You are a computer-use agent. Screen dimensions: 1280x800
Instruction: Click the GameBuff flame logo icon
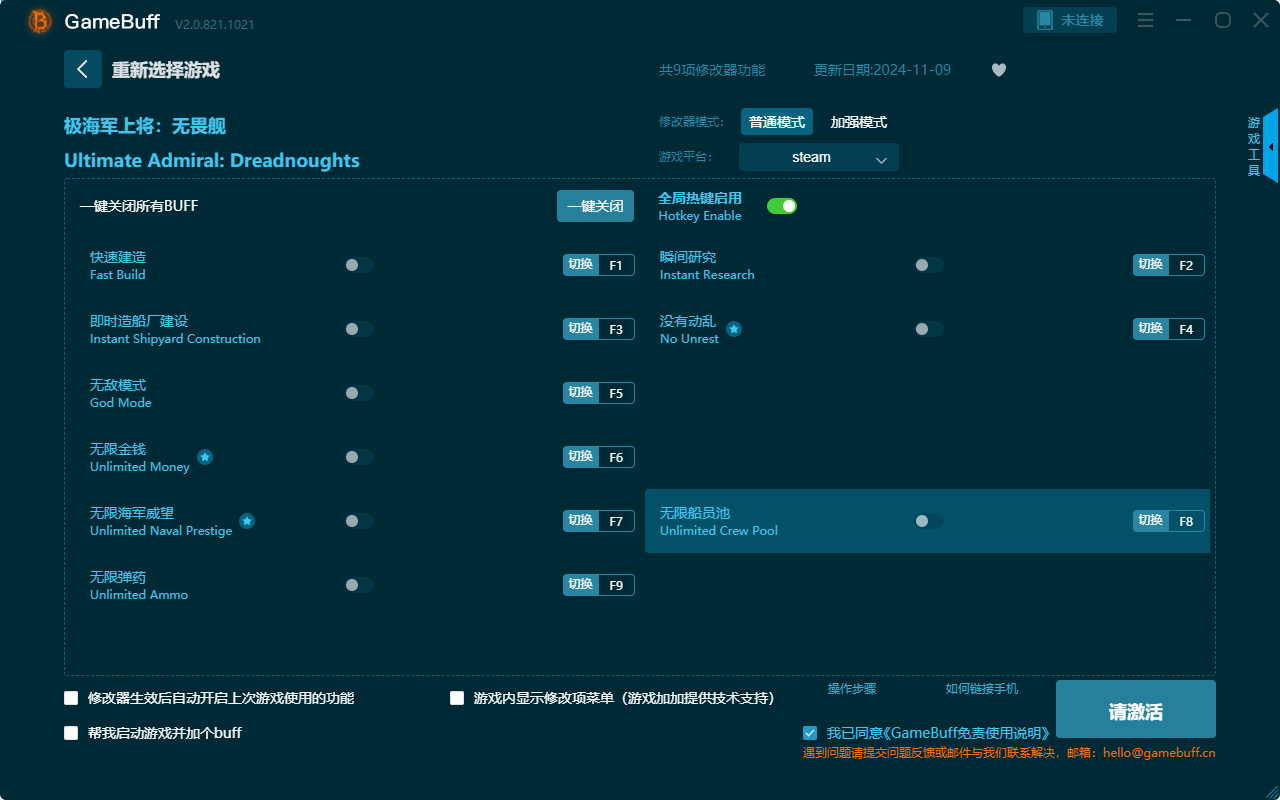click(38, 20)
